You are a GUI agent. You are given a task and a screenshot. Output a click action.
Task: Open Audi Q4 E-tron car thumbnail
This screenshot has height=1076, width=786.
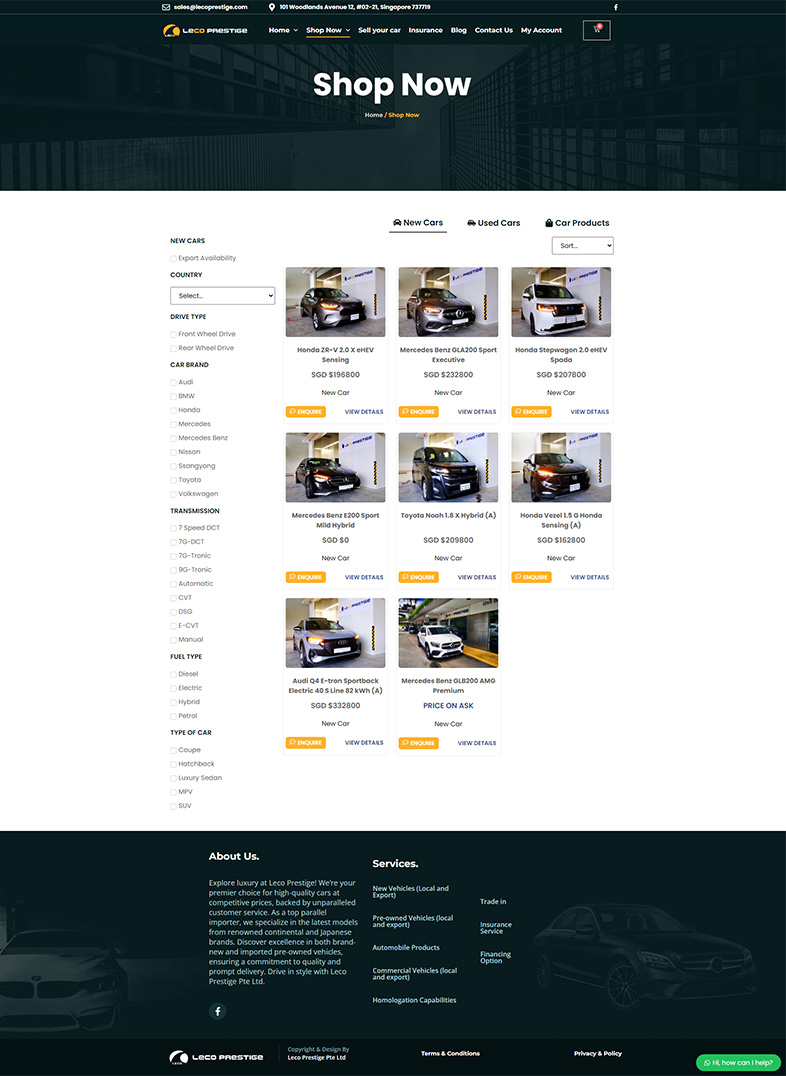[x=335, y=633]
